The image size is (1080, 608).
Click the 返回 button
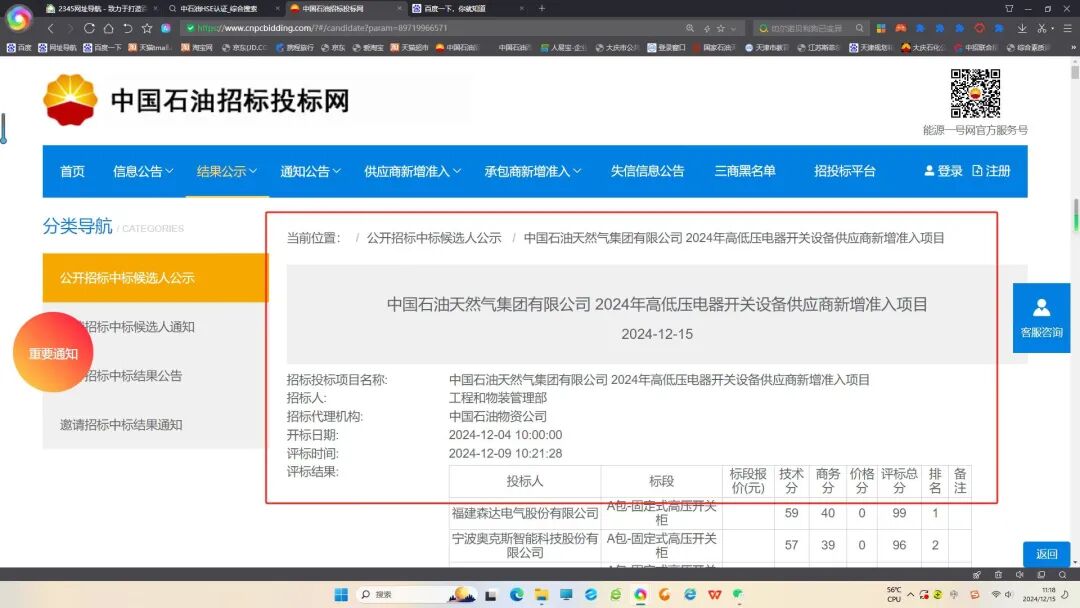1047,553
